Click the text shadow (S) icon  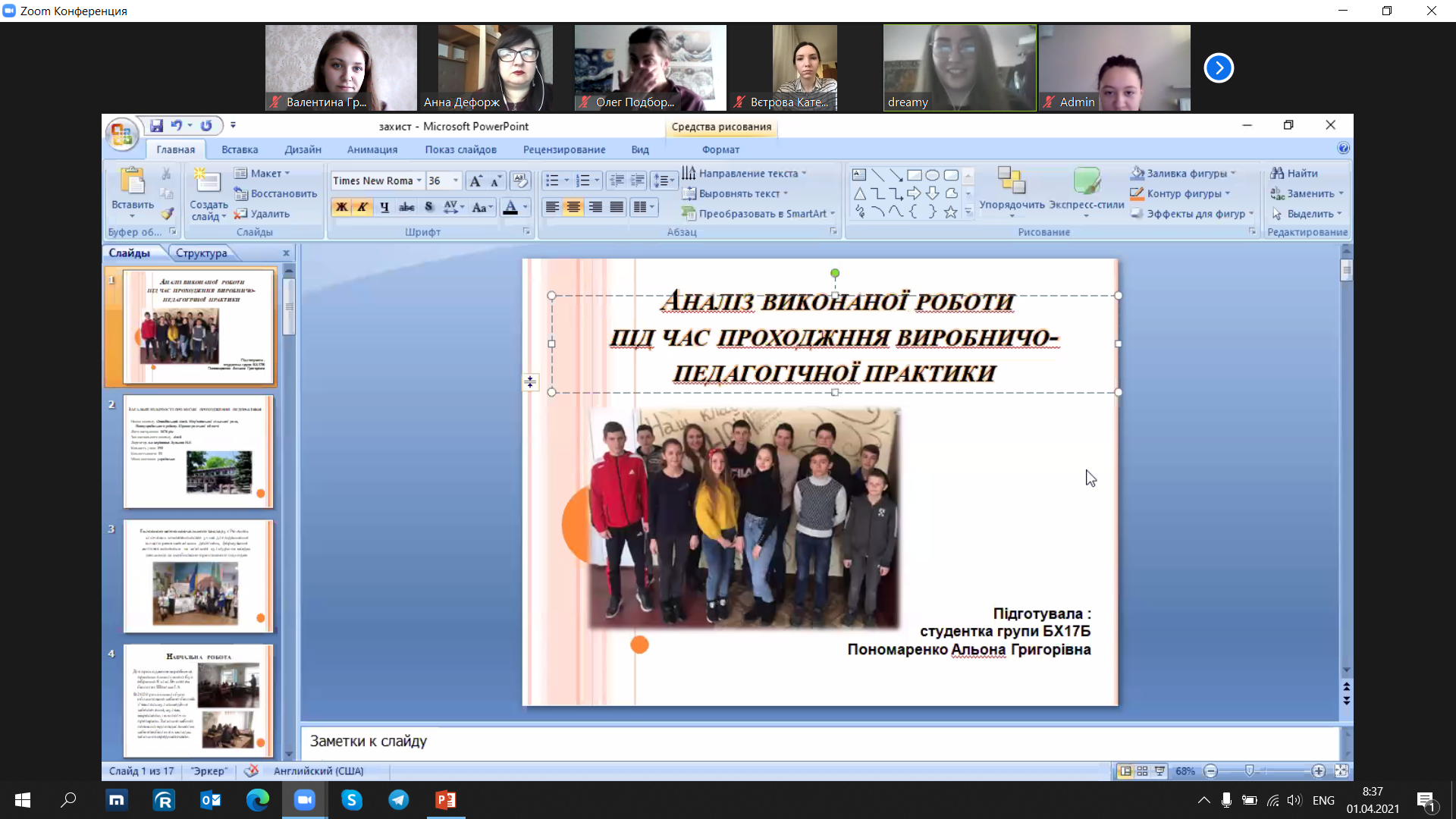tap(429, 207)
